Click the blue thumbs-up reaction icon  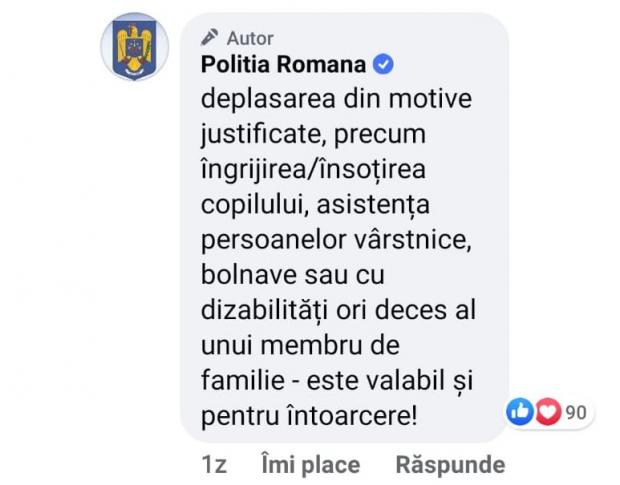coord(520,412)
